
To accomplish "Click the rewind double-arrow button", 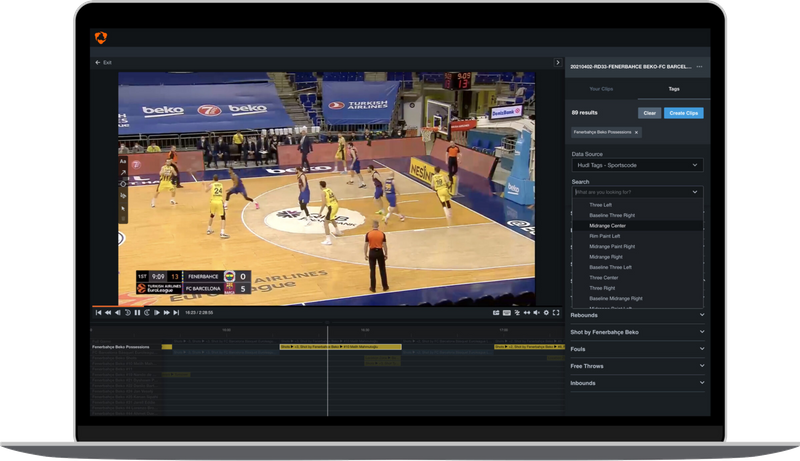I will point(108,313).
